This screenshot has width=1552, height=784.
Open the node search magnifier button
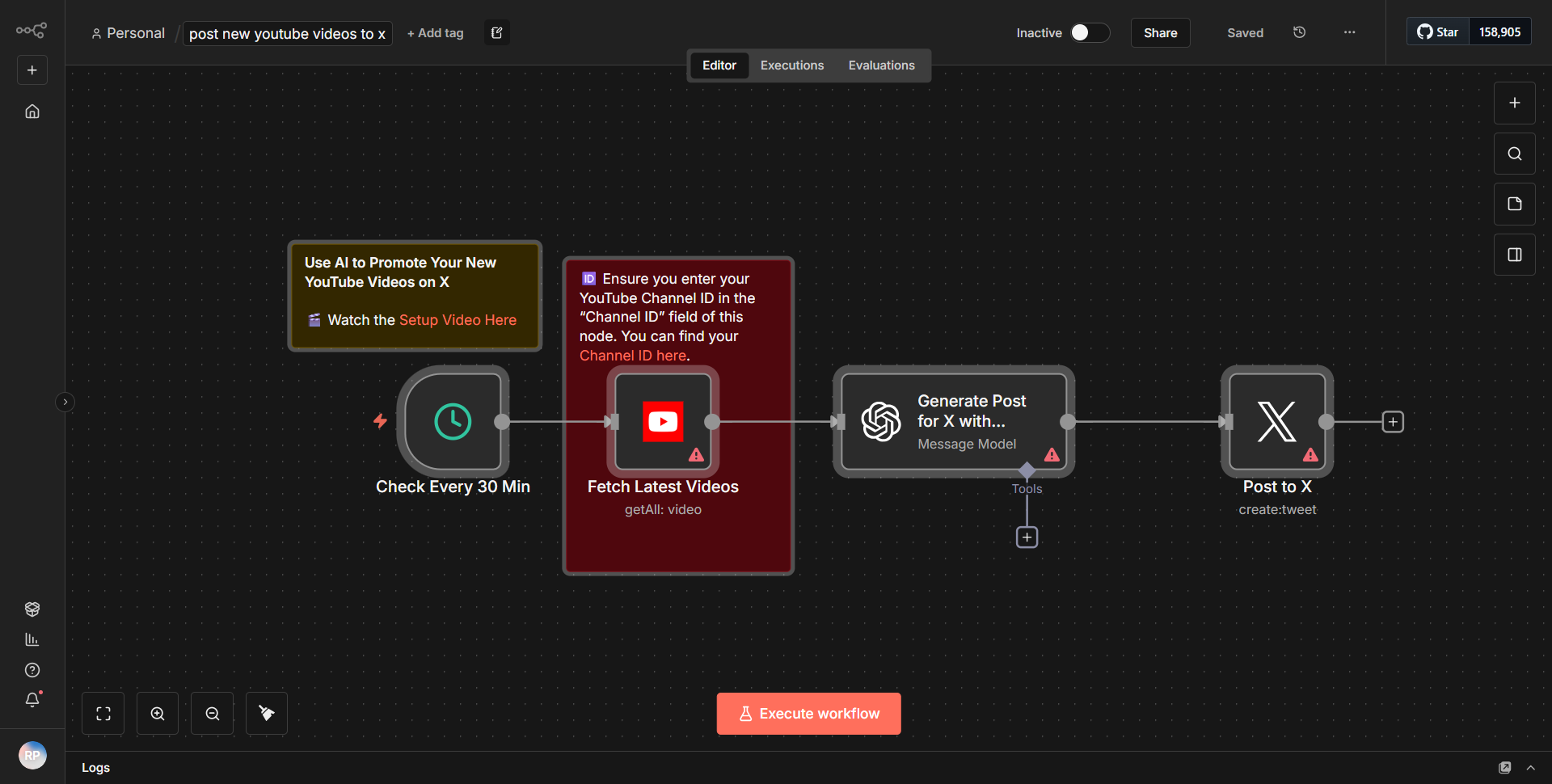pyautogui.click(x=1514, y=154)
